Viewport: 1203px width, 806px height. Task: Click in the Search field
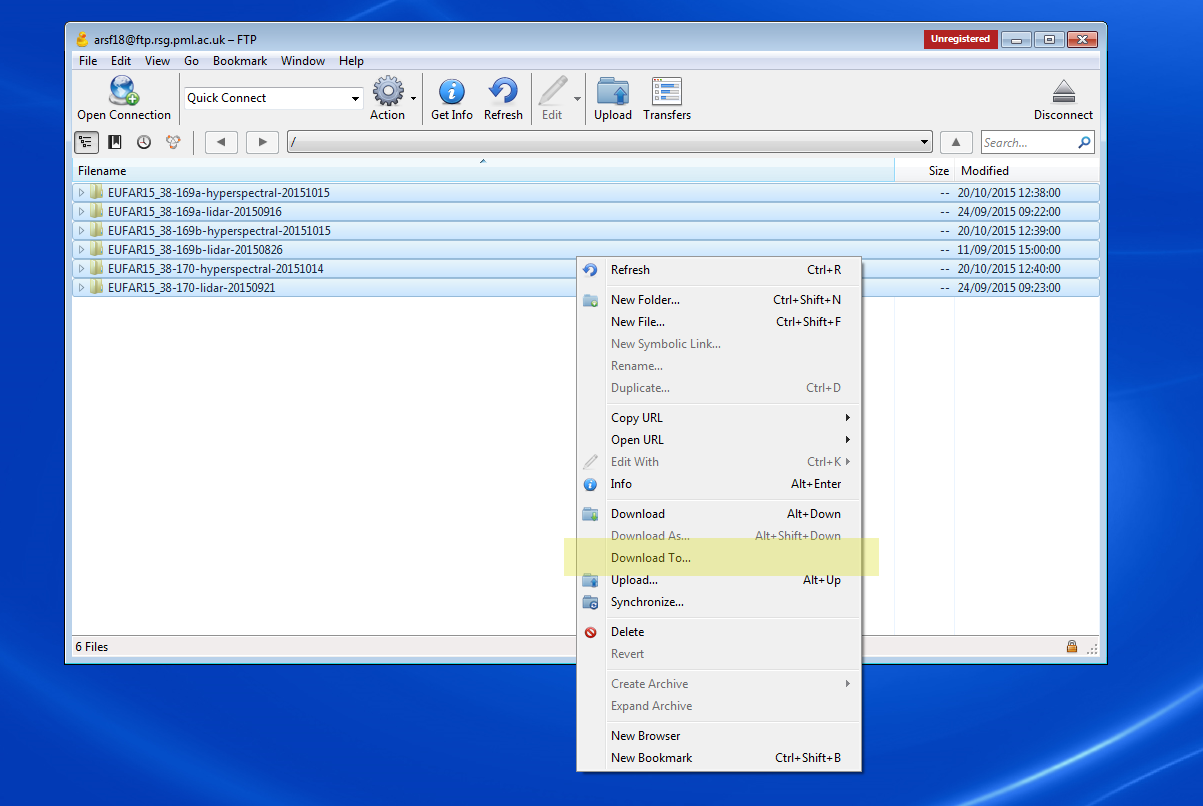[x=1028, y=143]
